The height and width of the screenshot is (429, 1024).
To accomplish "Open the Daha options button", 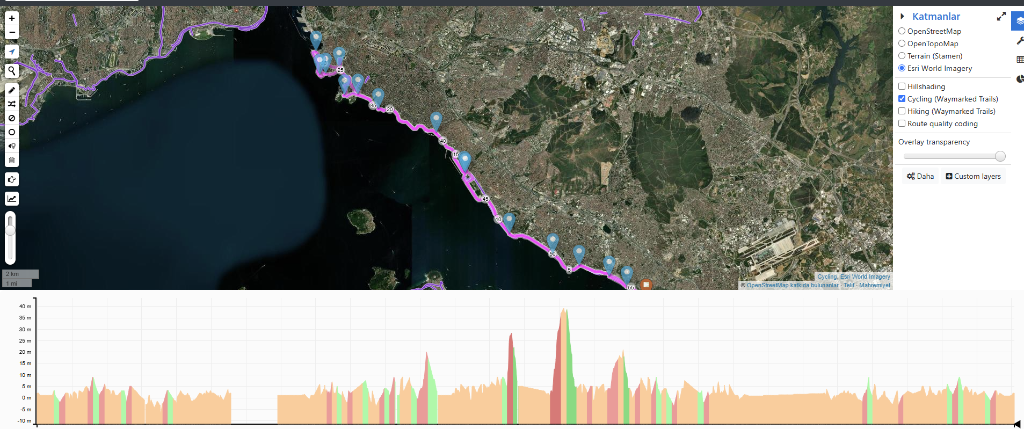I will pos(920,176).
